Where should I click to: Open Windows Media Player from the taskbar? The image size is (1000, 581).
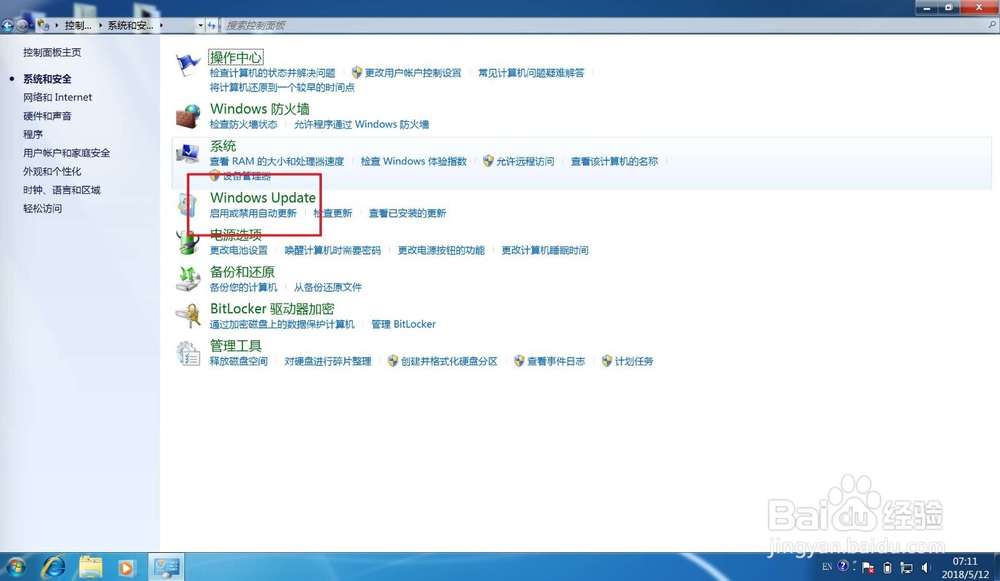(126, 568)
